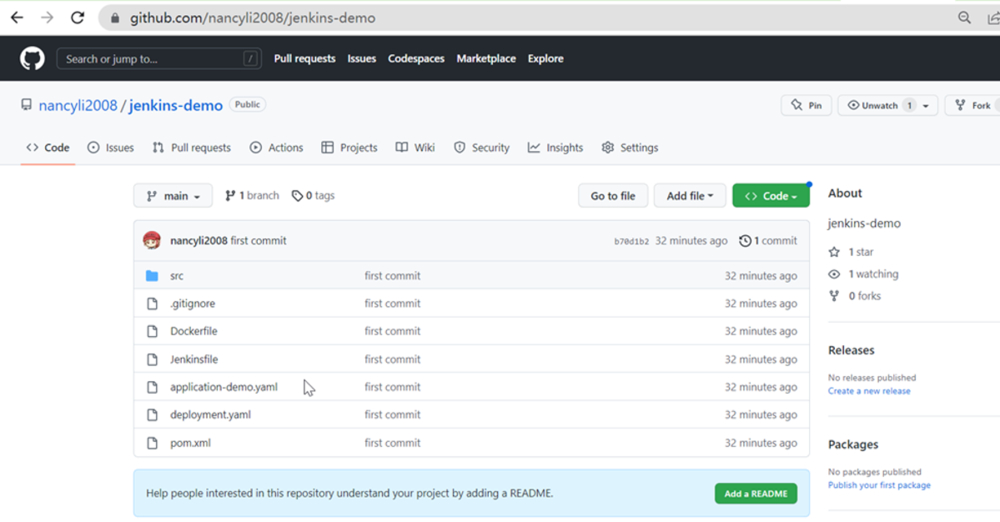Open the Jenkinsfile file
This screenshot has width=1000, height=522.
194,359
